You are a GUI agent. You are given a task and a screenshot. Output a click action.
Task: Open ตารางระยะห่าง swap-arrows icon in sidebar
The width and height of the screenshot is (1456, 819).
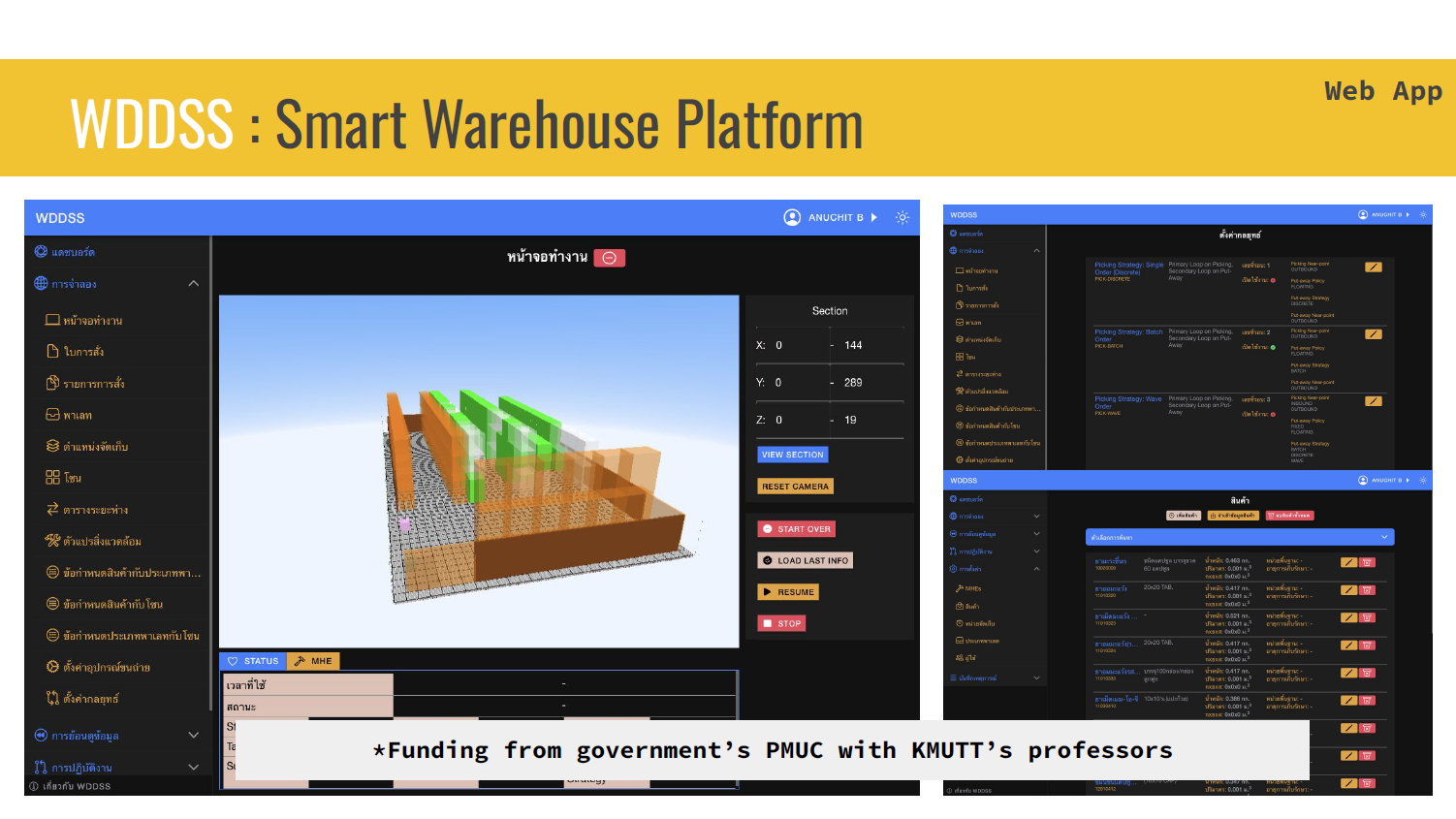(52, 510)
